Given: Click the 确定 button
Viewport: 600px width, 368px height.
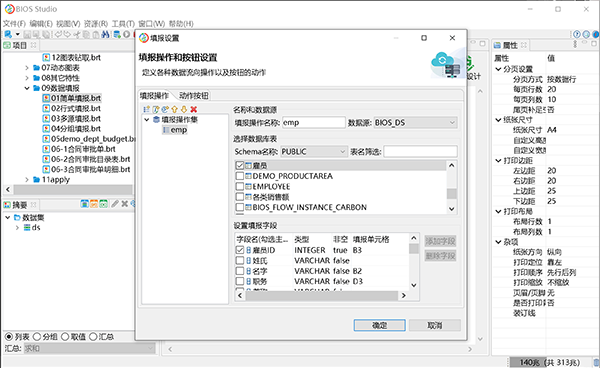Looking at the screenshot, I should coord(380,325).
